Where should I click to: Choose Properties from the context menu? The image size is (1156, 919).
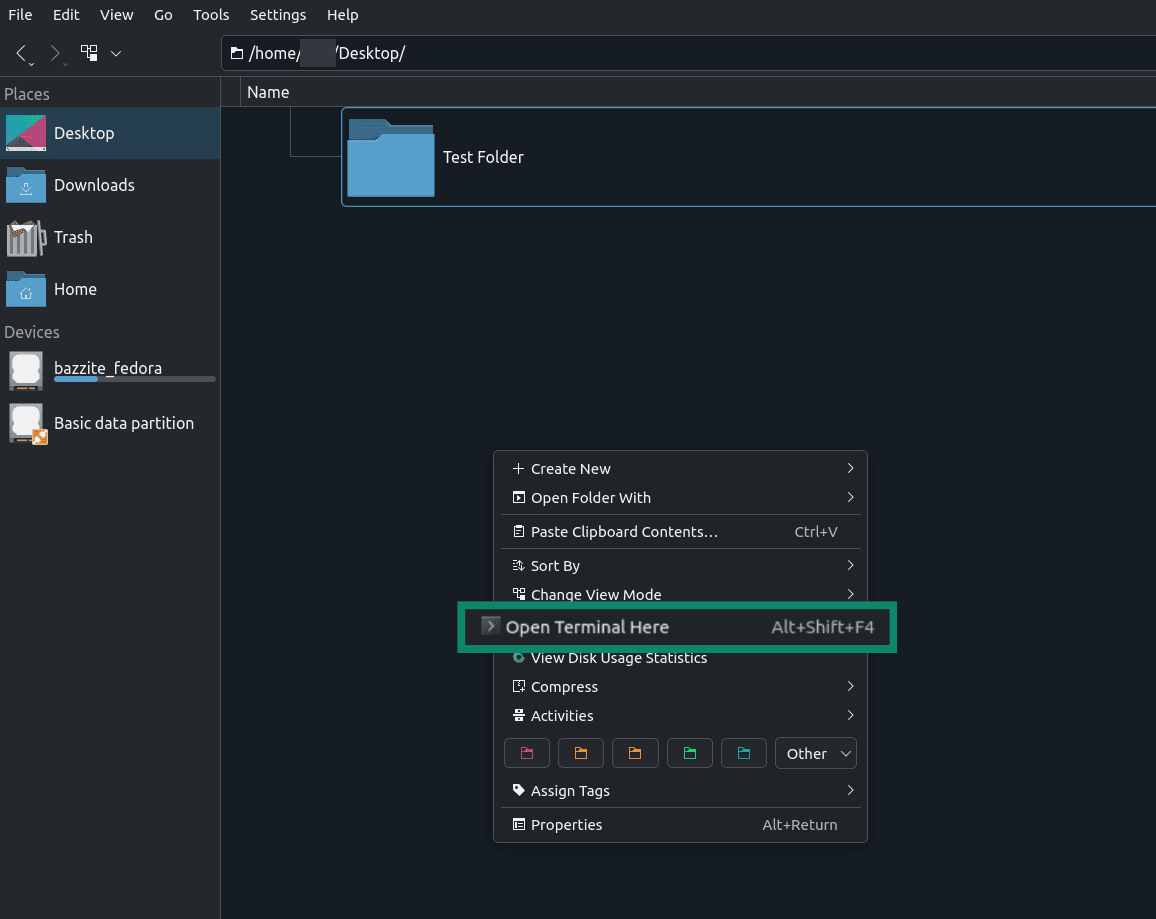(680, 825)
